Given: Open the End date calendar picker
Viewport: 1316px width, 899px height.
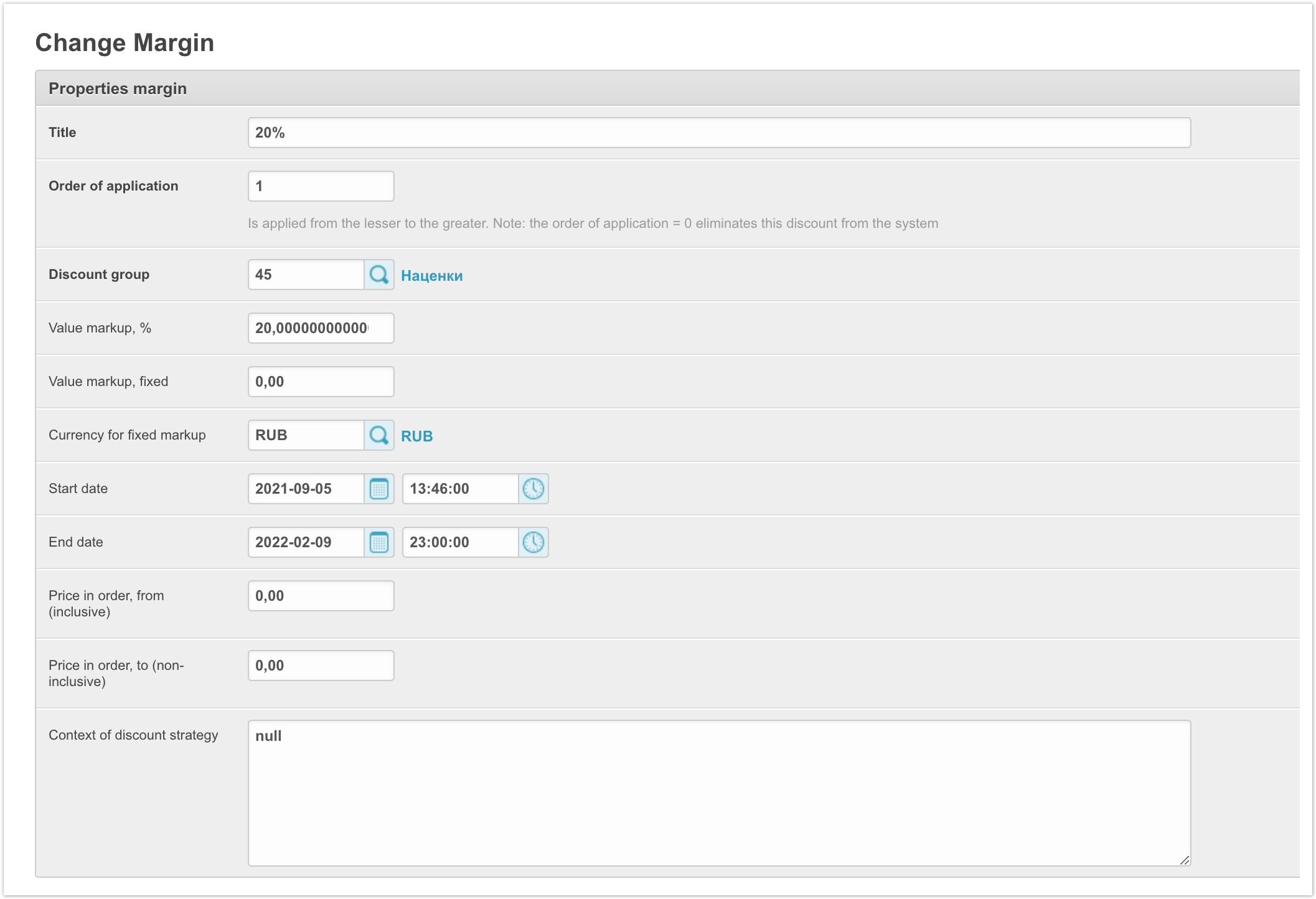Looking at the screenshot, I should tap(378, 542).
